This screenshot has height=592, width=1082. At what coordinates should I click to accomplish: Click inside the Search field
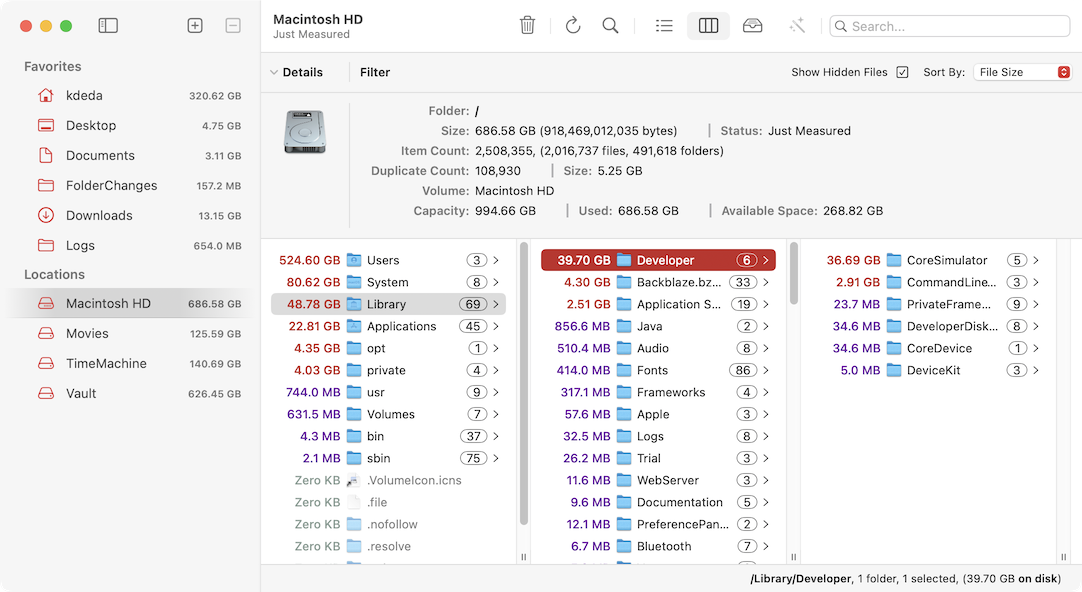948,26
